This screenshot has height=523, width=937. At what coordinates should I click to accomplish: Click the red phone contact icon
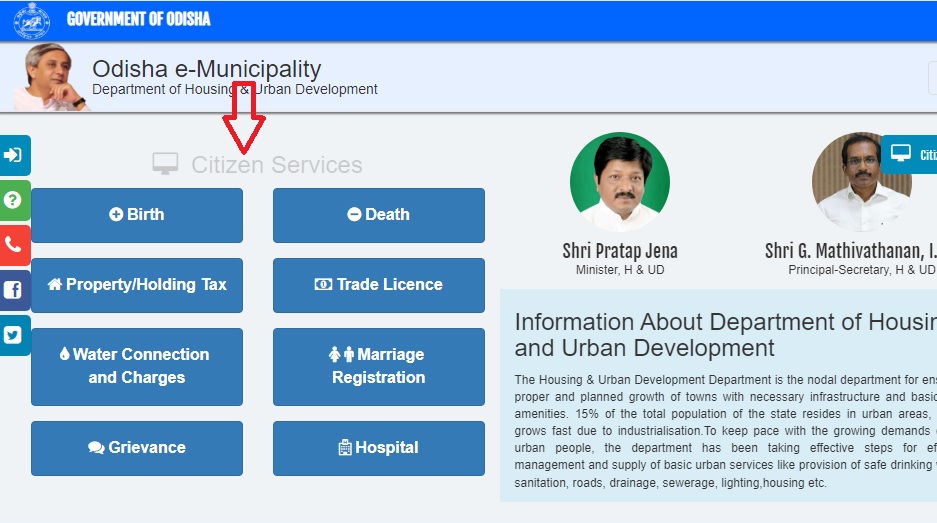coord(14,245)
